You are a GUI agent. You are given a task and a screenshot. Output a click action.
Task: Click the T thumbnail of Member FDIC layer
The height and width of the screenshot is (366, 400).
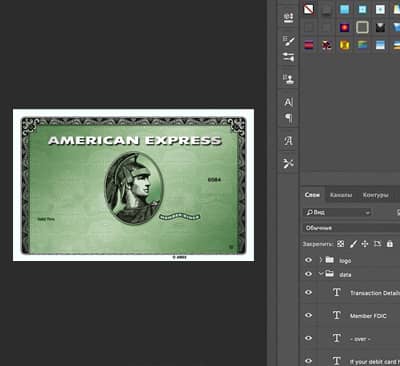337,315
